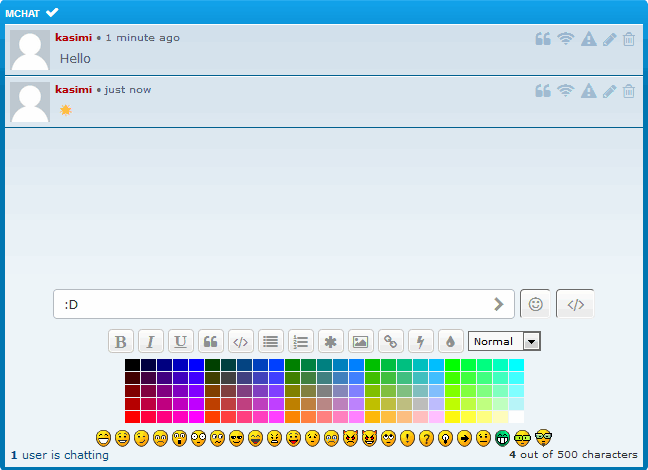Insert the green grinning smiley

click(502, 438)
